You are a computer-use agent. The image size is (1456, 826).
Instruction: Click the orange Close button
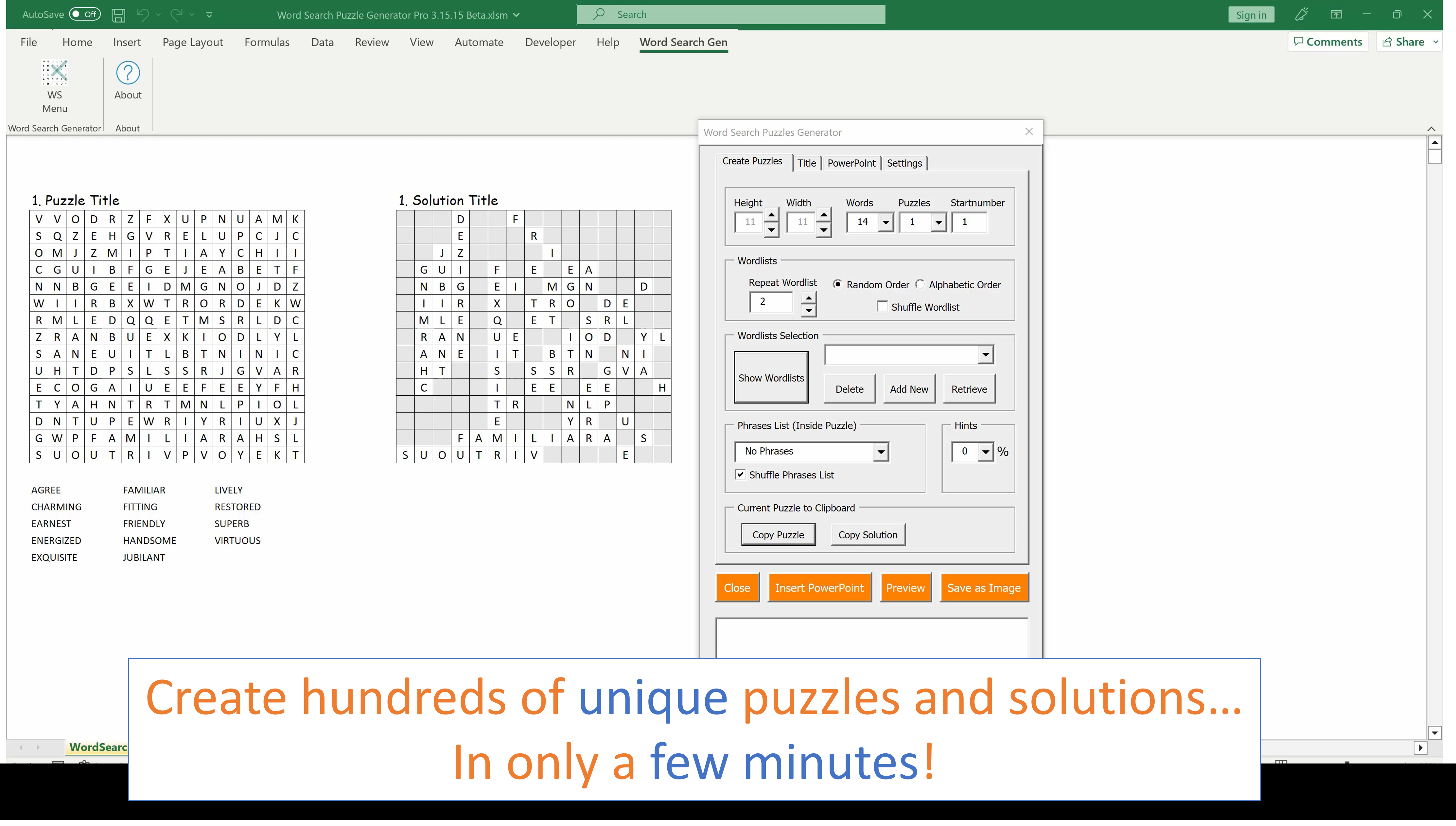click(x=737, y=588)
